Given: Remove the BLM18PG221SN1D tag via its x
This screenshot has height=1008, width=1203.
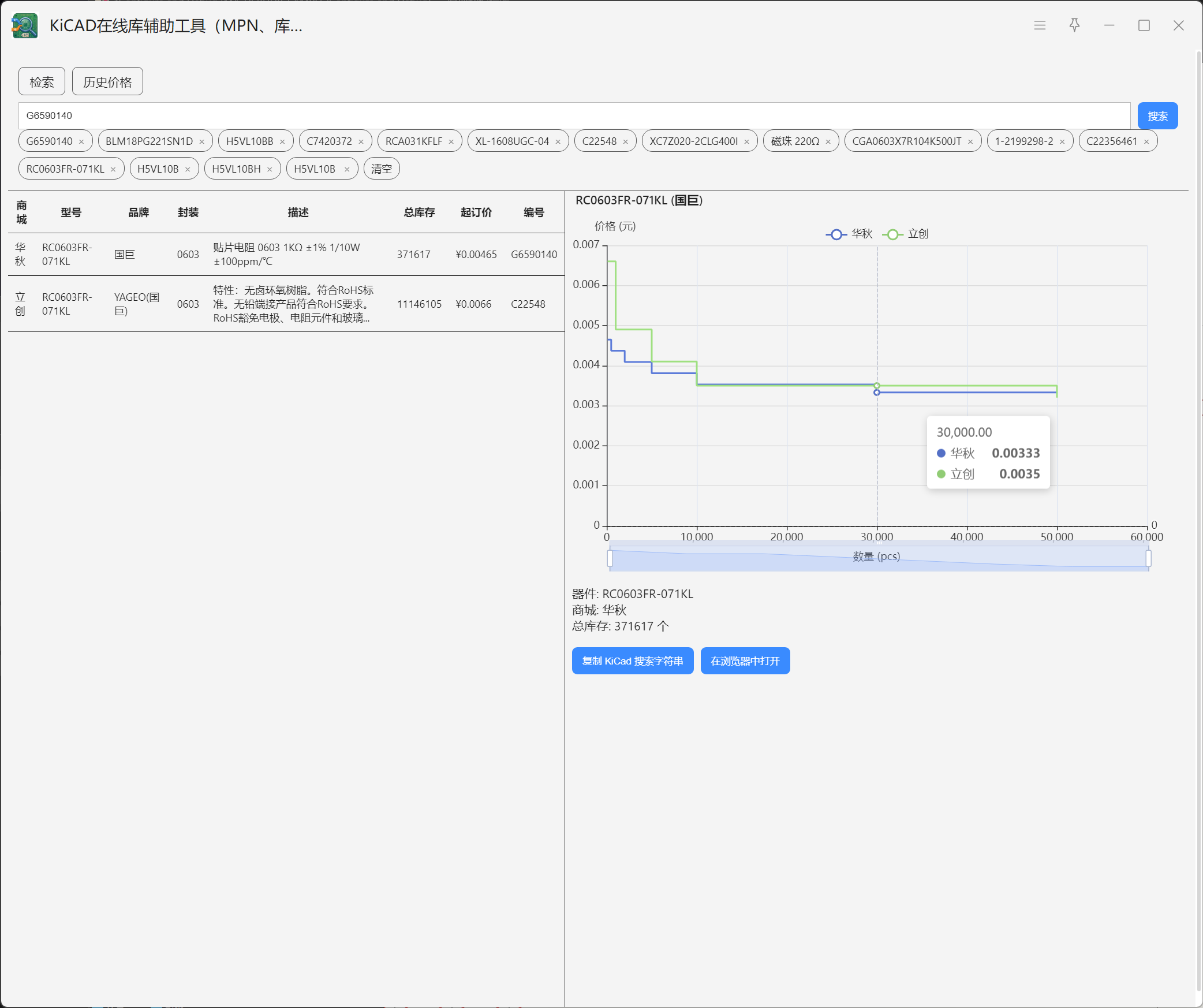Looking at the screenshot, I should (201, 142).
